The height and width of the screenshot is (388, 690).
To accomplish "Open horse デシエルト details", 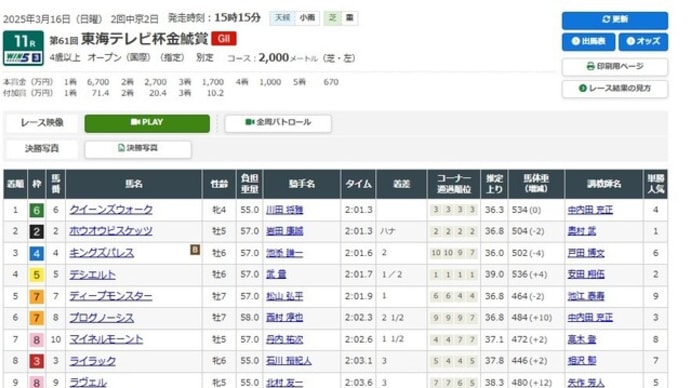I will click(x=92, y=275).
